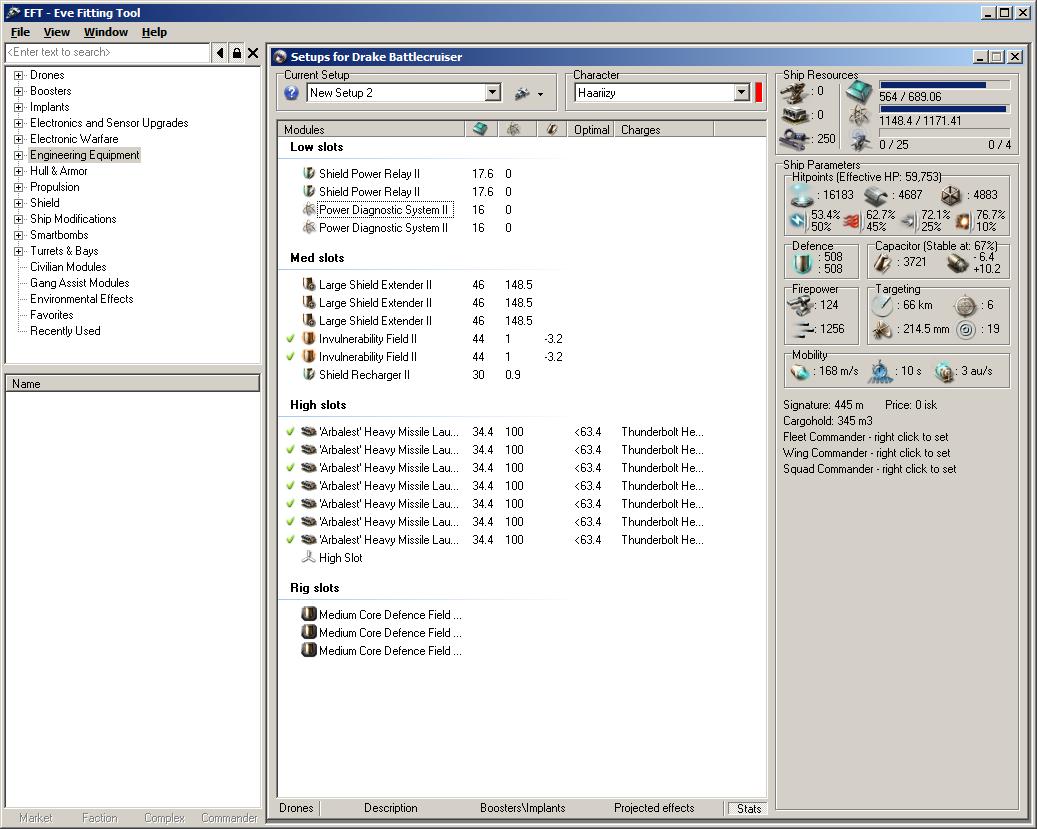Expand the Electronic Warfare tree node
1037x829 pixels.
(19, 139)
